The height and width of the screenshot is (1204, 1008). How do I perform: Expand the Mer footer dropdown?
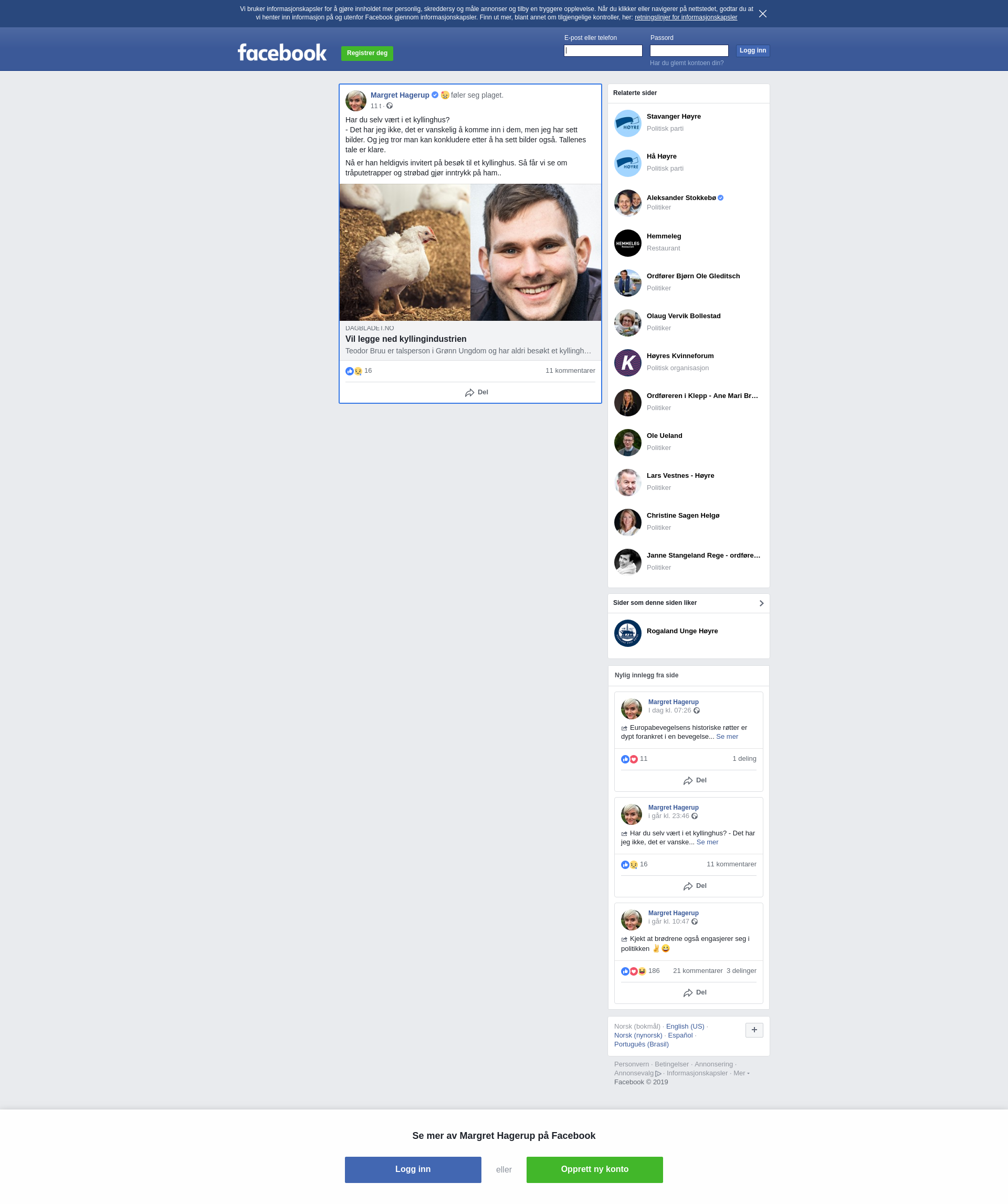pos(741,1074)
